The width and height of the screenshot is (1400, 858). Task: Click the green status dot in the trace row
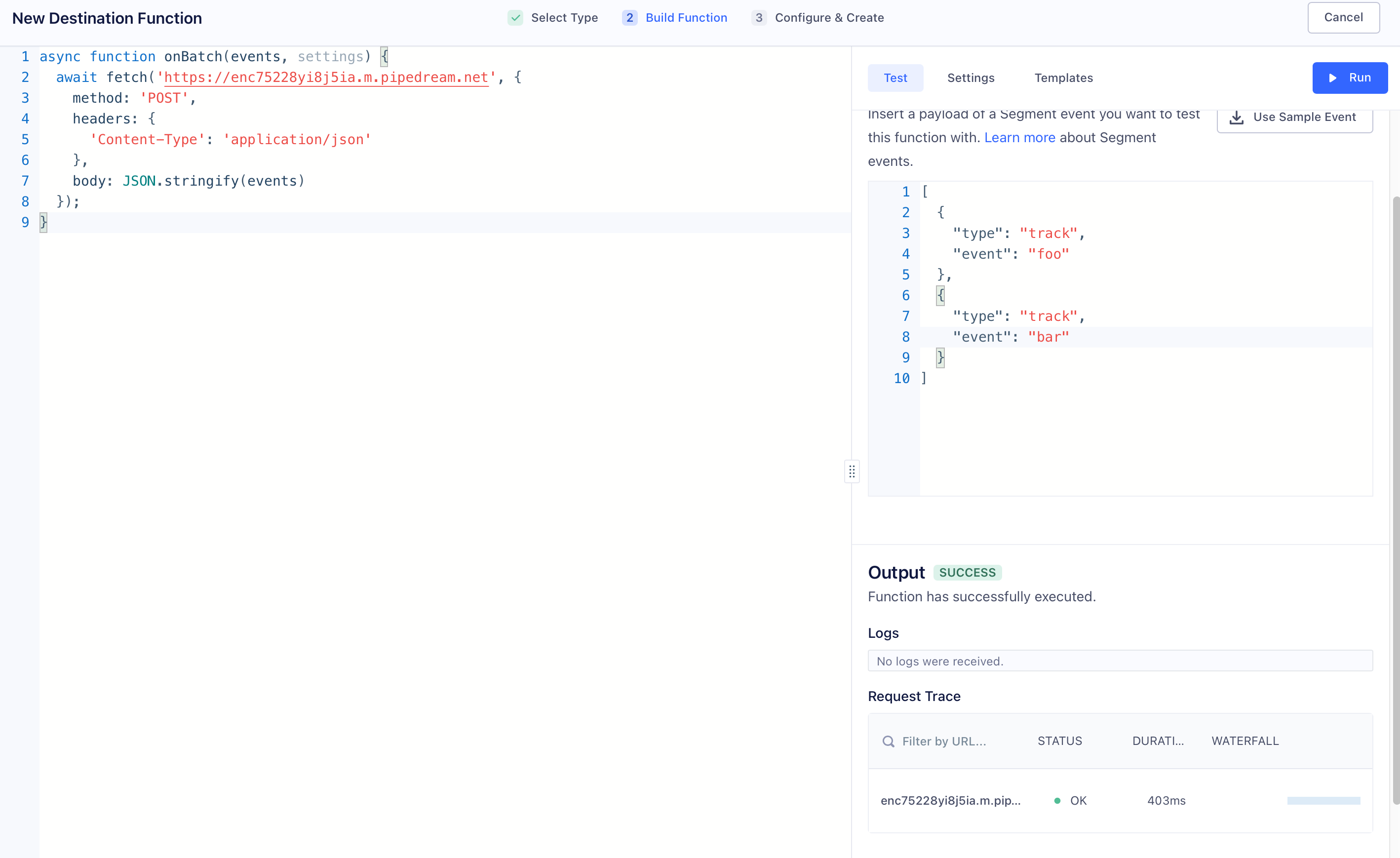pos(1057,801)
